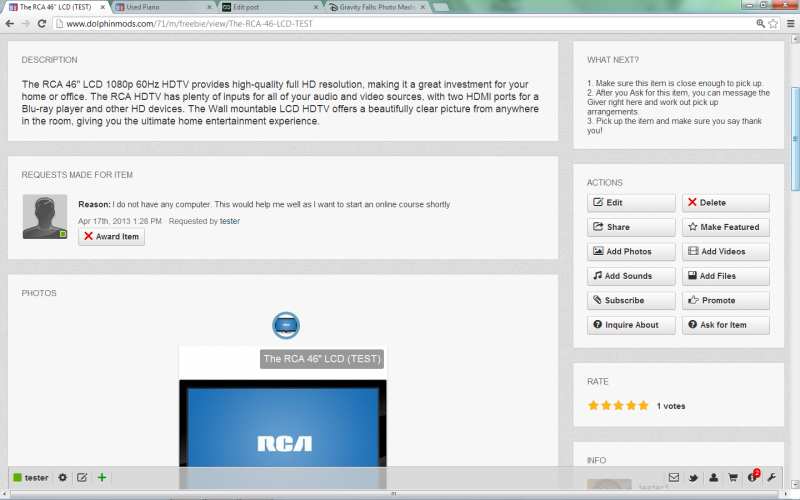The height and width of the screenshot is (500, 800).
Task: Switch to Gravity Falls Photo Mash tab
Action: tap(377, 7)
